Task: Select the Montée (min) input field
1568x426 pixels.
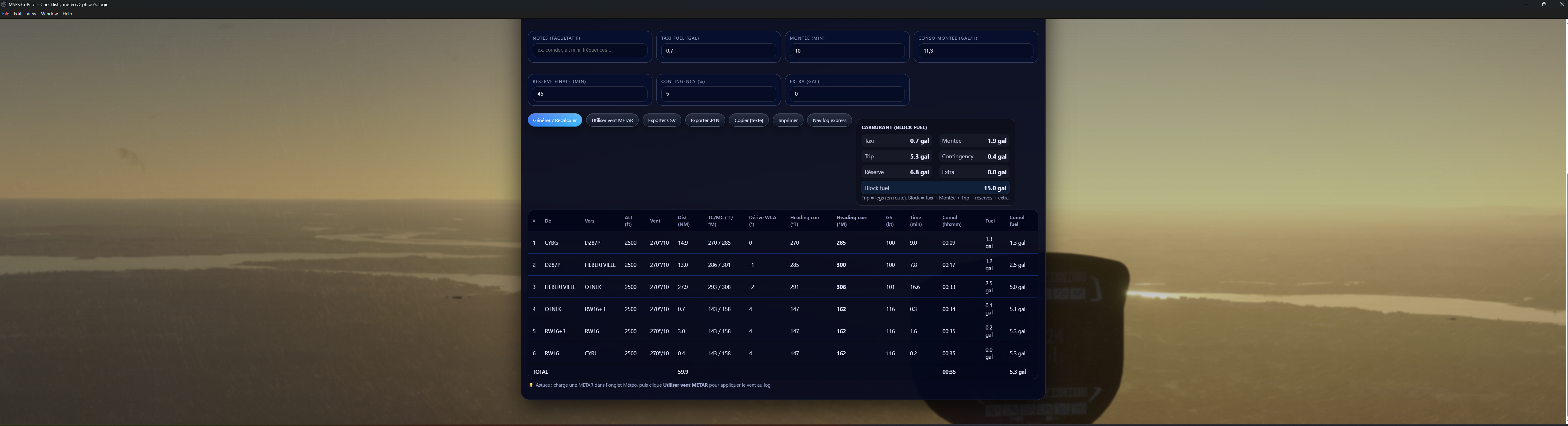Action: [x=847, y=51]
